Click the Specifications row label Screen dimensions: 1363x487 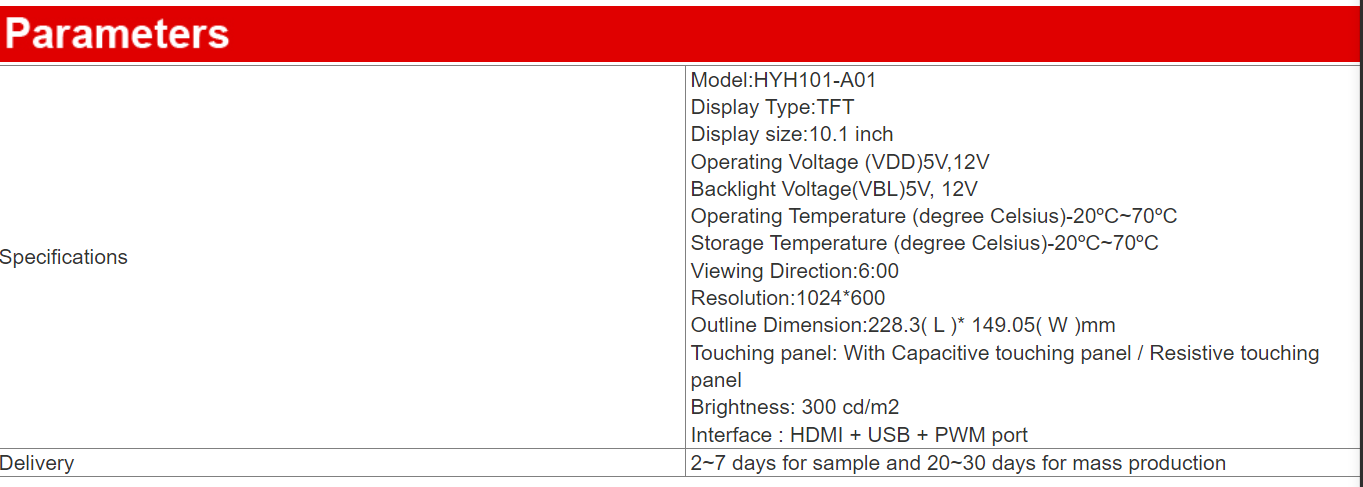64,257
